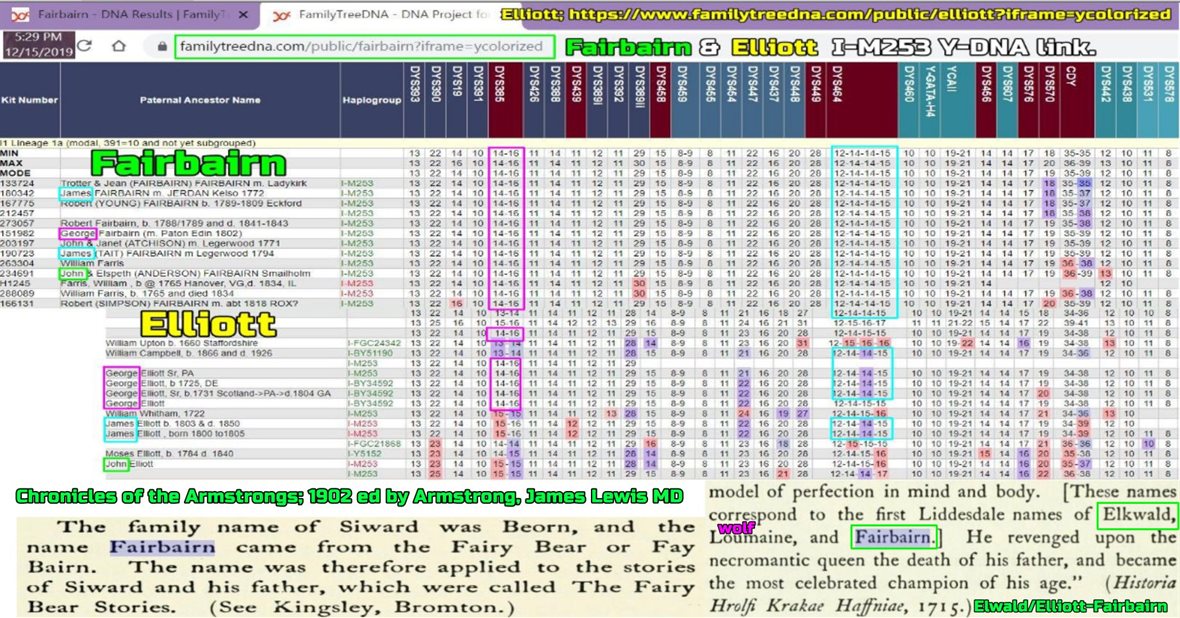Click the DYS393 marker column header
Viewport: 1180px width, 618px height.
pos(414,100)
